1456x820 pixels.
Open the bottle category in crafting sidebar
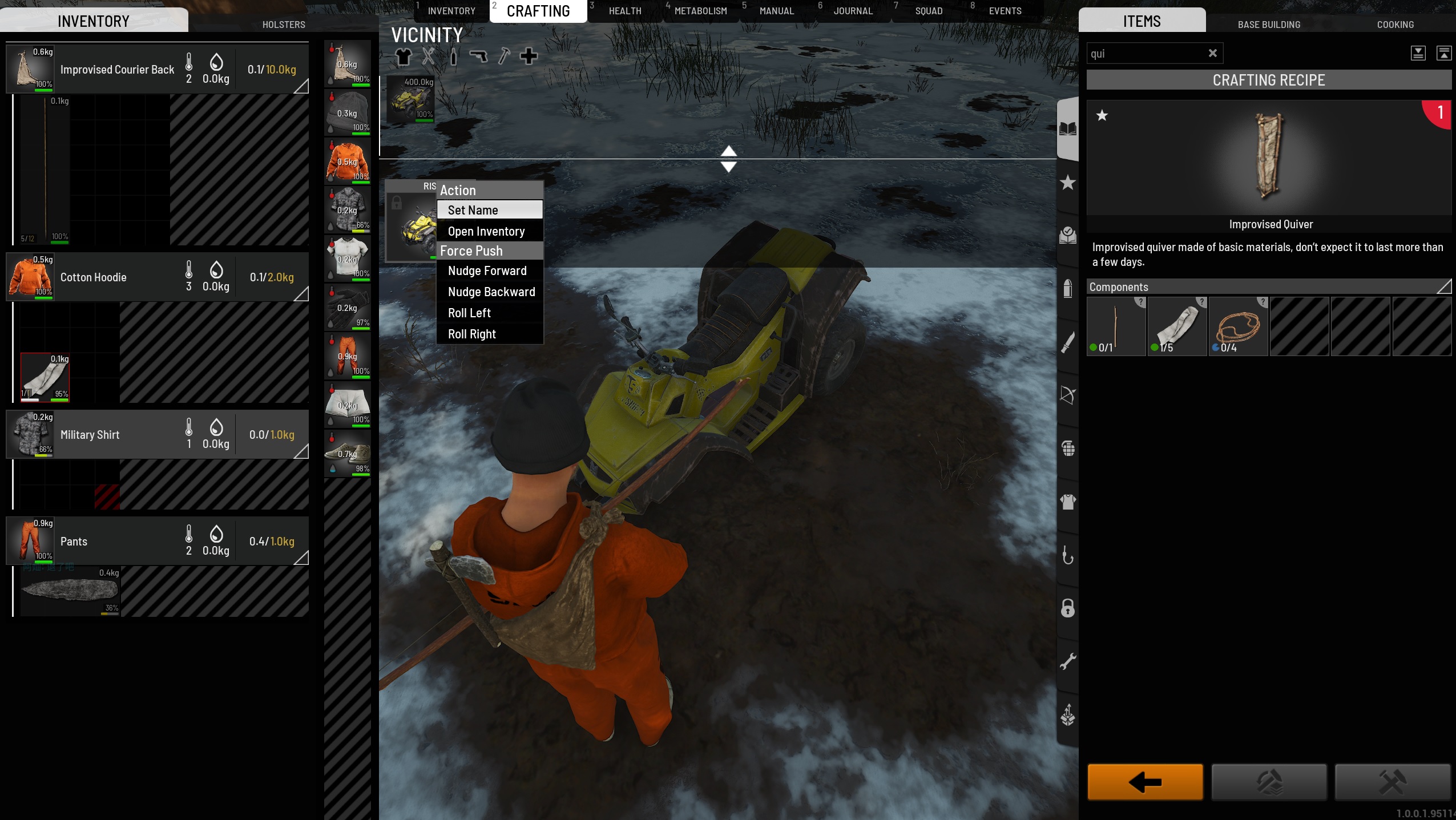click(x=1068, y=289)
